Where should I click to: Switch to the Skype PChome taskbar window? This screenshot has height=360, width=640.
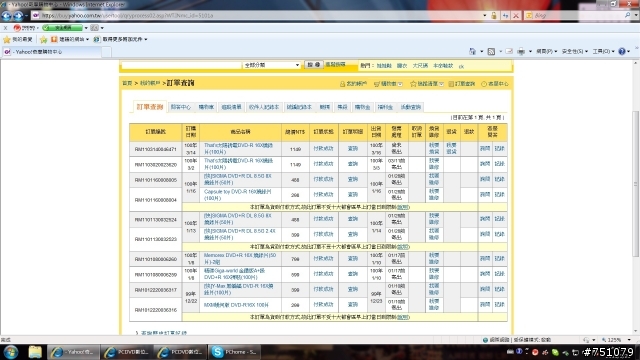235,352
